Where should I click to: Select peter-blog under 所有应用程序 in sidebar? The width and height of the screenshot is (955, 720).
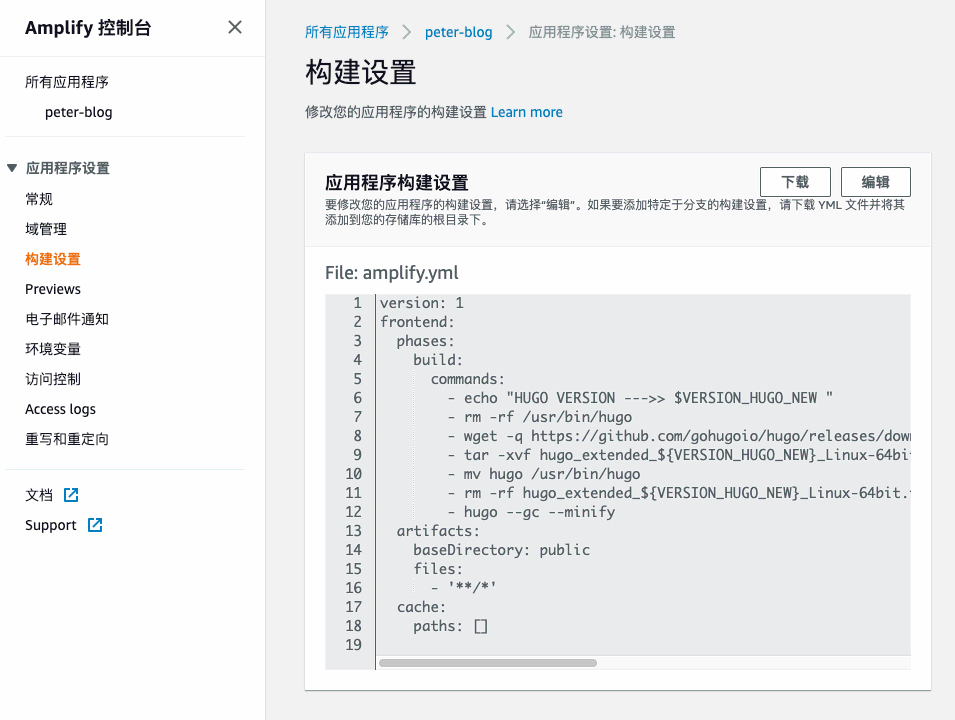pos(77,111)
